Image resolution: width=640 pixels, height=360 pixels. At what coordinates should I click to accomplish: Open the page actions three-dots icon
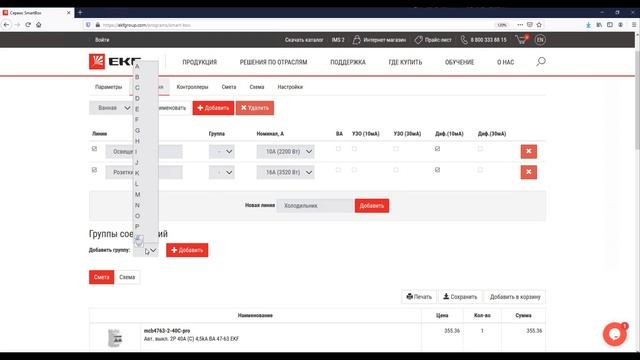(520, 25)
